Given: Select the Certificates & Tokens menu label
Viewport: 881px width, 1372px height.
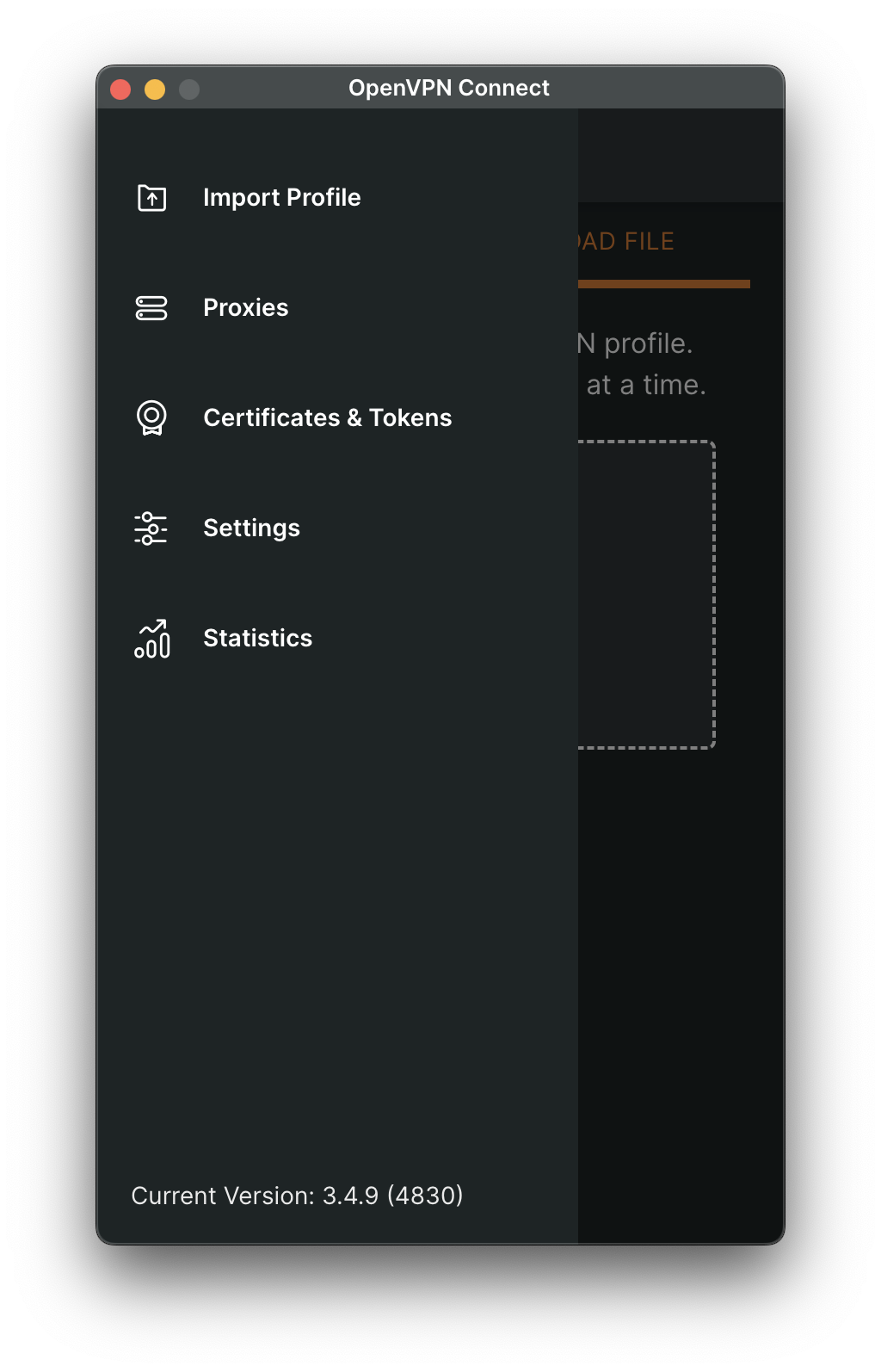Looking at the screenshot, I should [327, 418].
